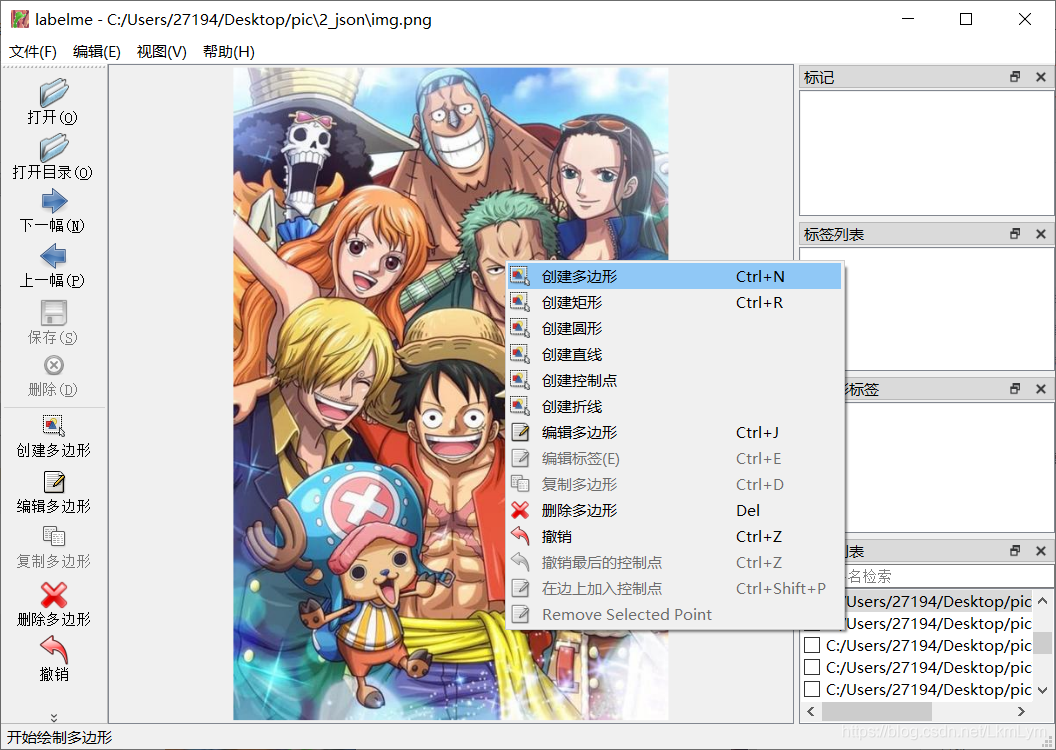Choose 编辑多边形 Ctrl+J in the context menu
Viewport: 1056px width, 750px height.
674,432
